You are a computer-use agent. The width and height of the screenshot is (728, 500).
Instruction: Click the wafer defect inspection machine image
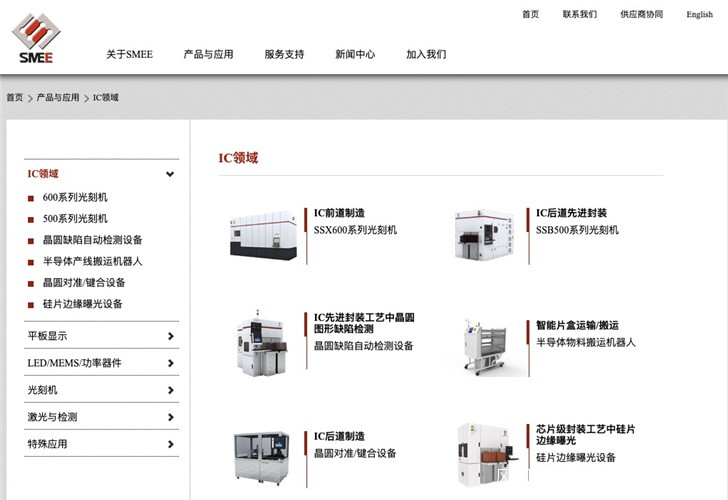(261, 343)
